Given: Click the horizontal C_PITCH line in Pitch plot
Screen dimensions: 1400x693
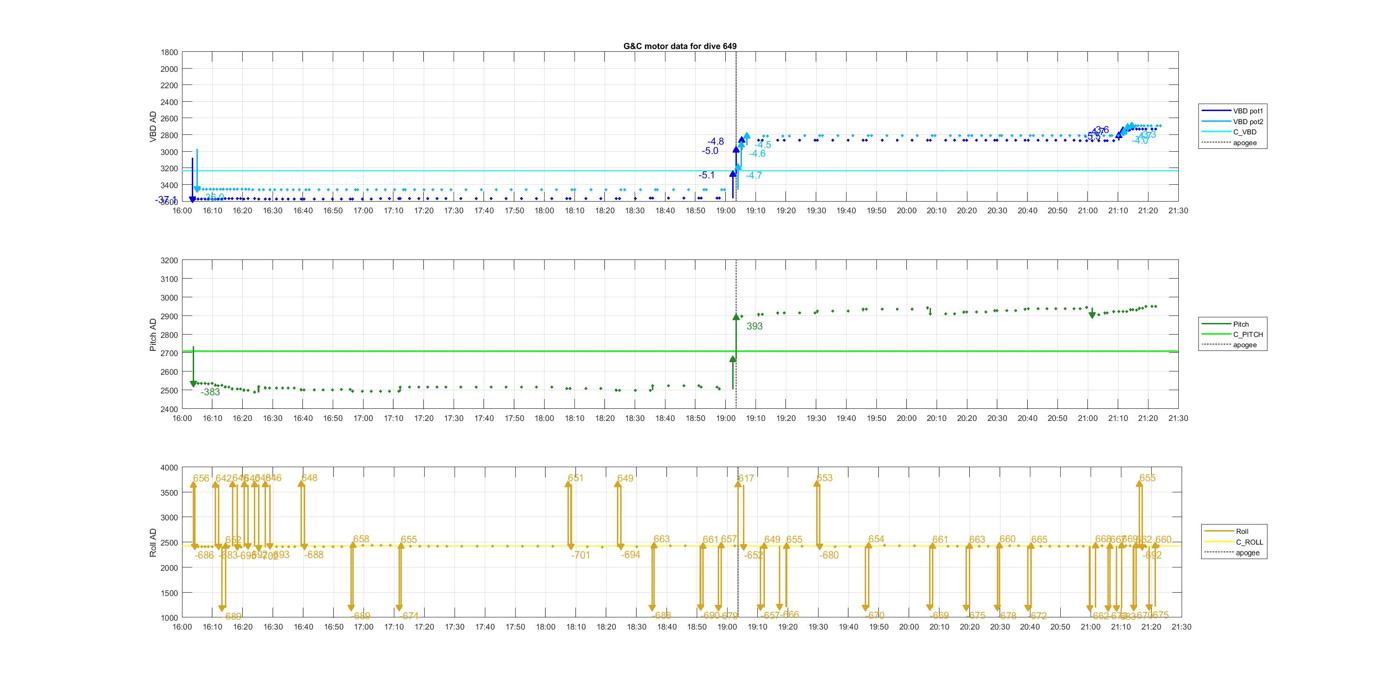Looking at the screenshot, I should pos(680,351).
